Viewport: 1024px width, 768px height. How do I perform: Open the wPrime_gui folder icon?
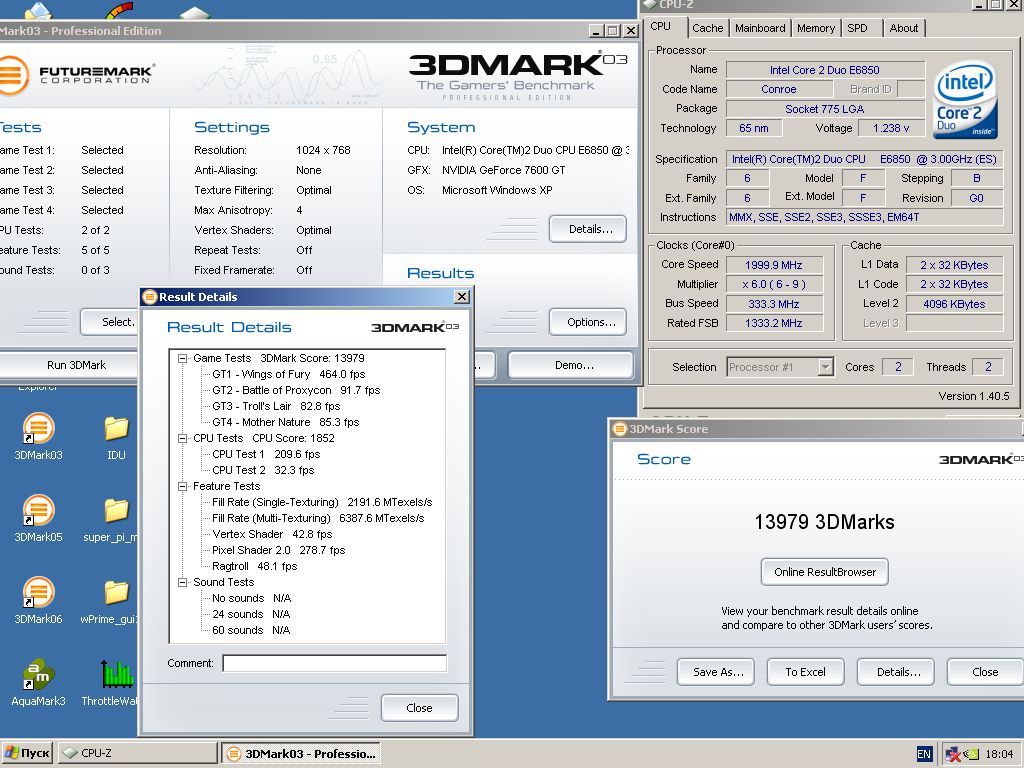(x=110, y=600)
